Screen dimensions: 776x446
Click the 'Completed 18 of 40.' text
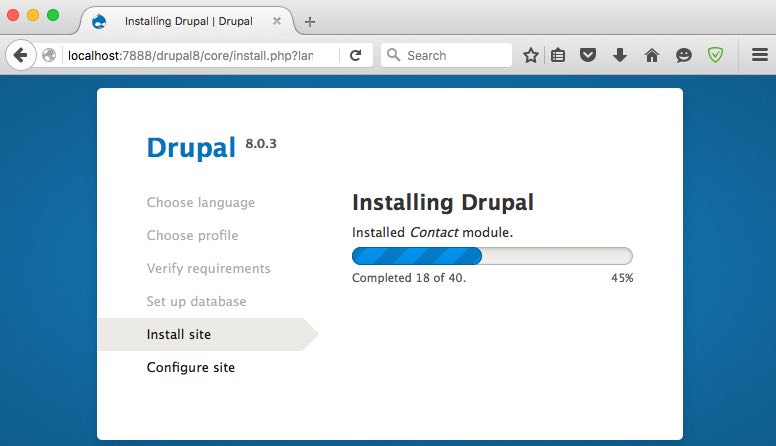coord(409,278)
